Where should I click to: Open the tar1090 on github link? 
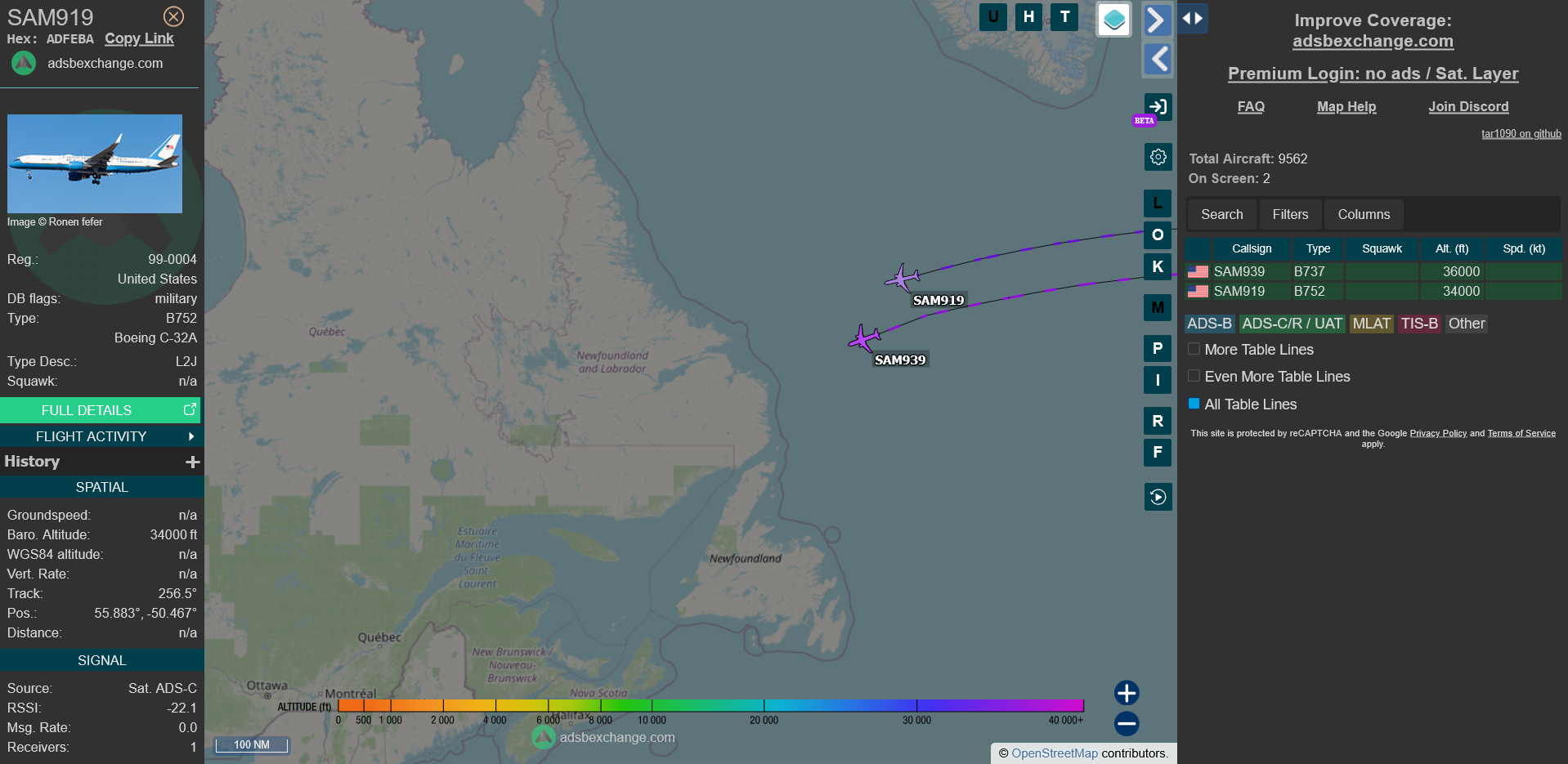click(1521, 134)
